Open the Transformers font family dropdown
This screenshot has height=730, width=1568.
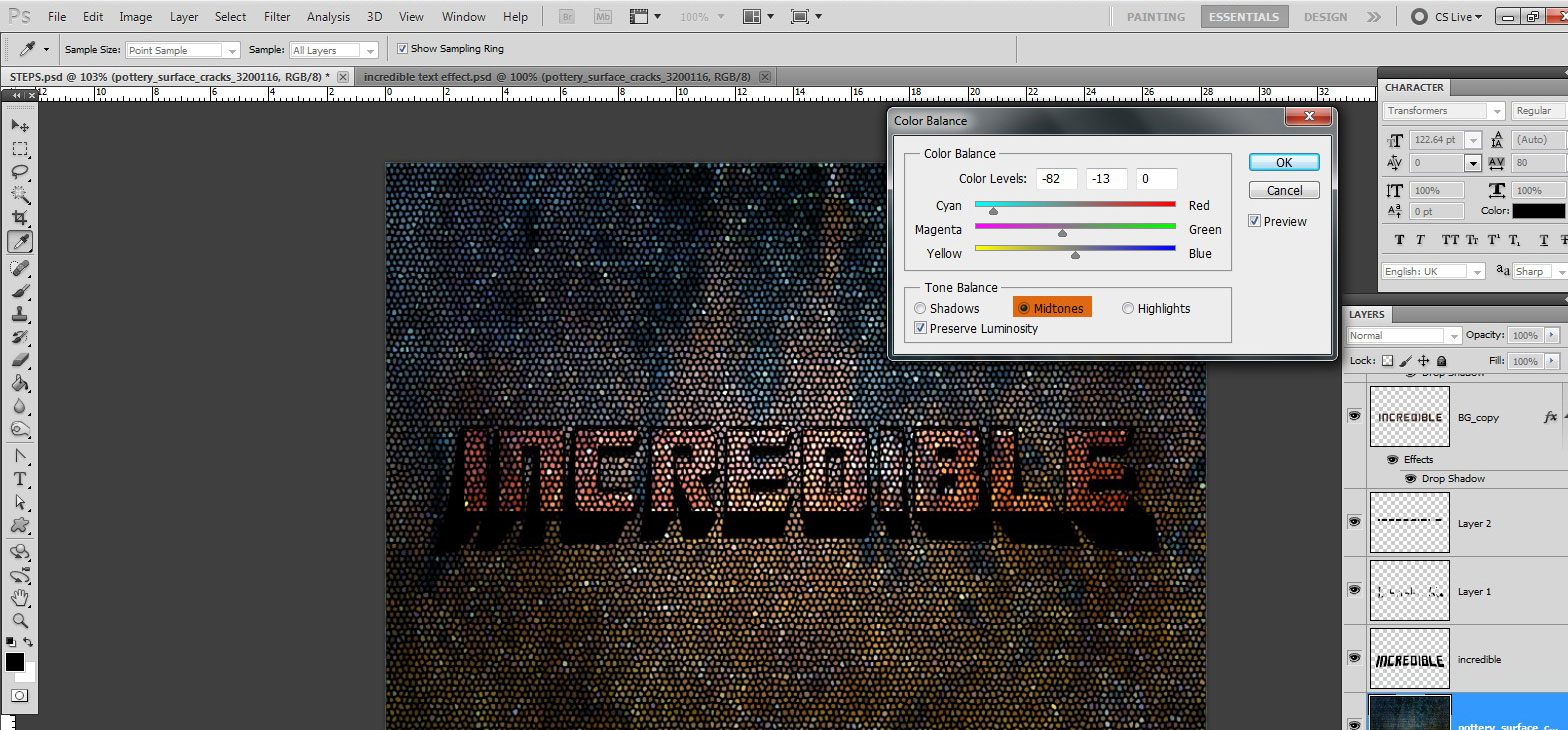[x=1443, y=111]
